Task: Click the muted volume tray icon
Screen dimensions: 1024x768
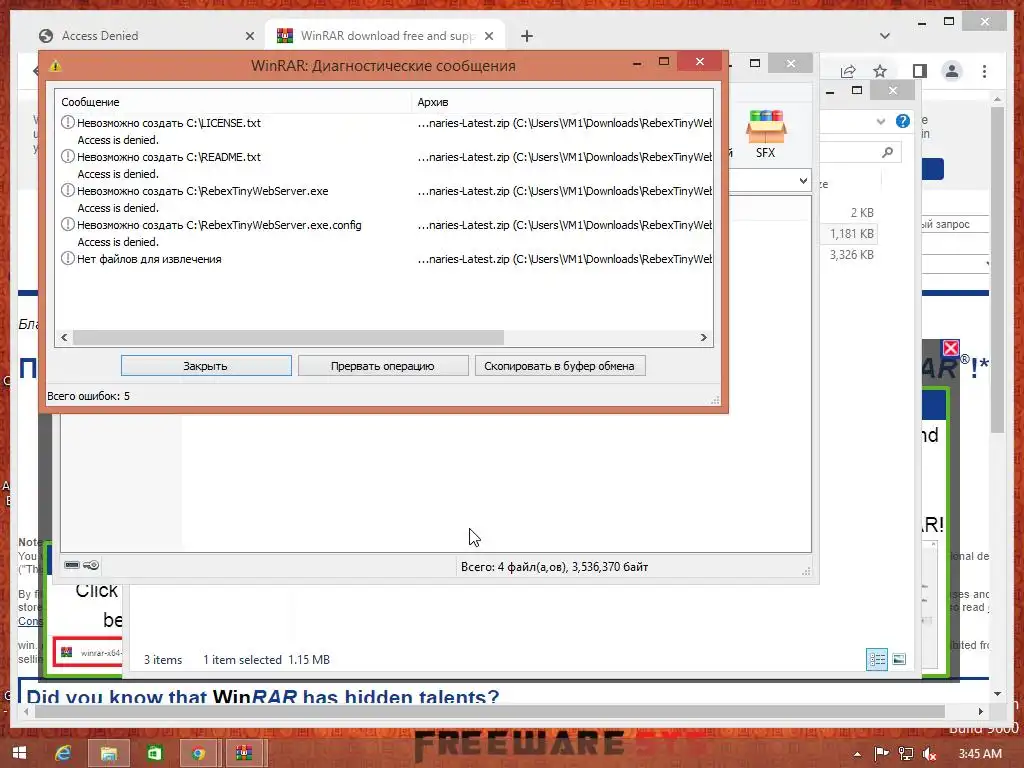Action: [x=929, y=754]
